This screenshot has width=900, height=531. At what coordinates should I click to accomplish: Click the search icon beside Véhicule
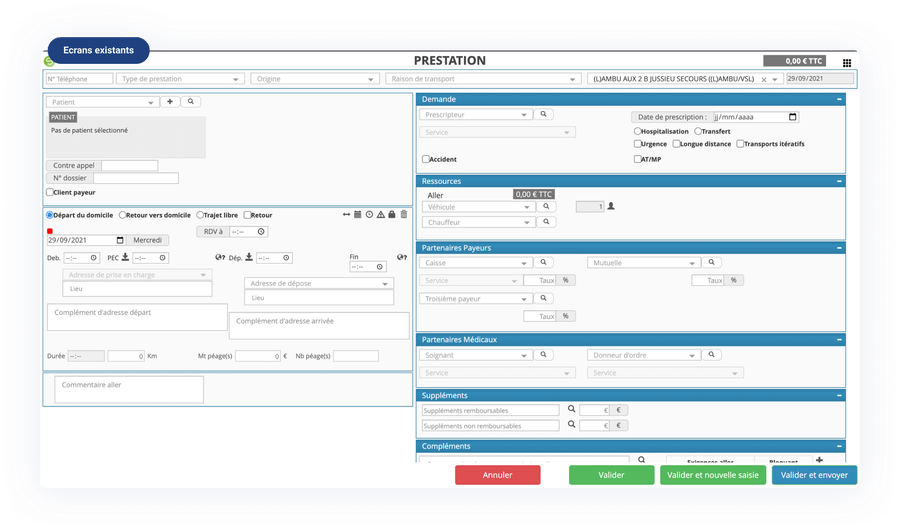(546, 207)
